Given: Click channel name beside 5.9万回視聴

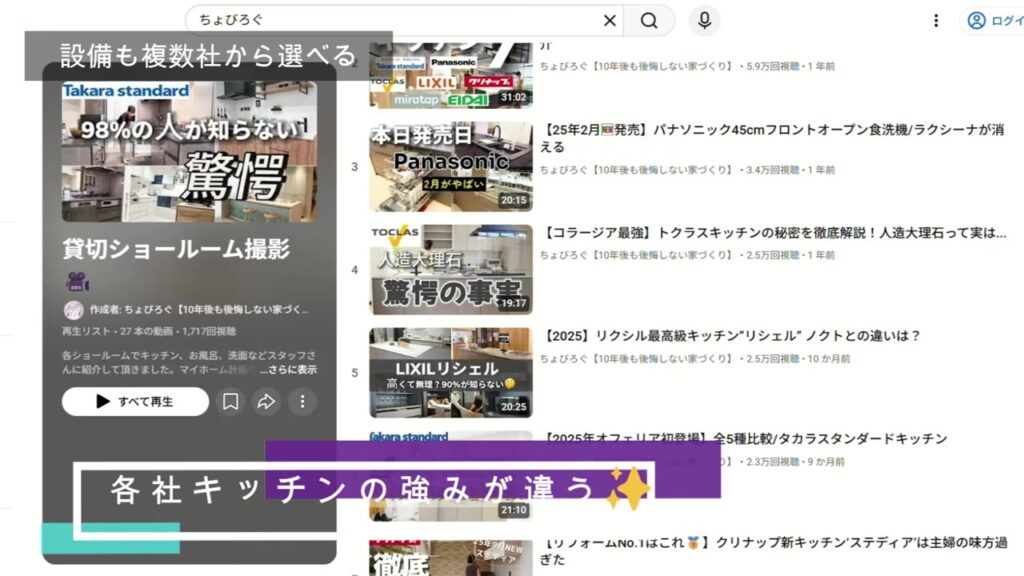Looking at the screenshot, I should point(637,67).
